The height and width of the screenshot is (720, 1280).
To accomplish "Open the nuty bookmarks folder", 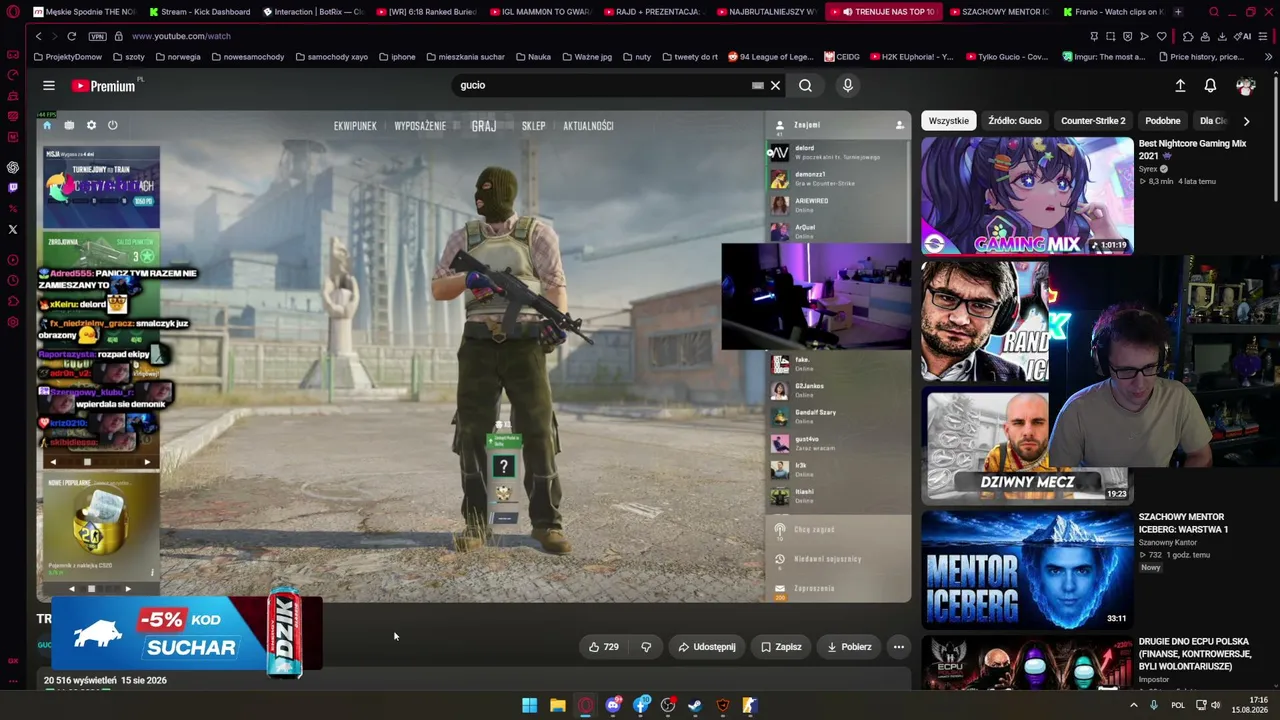I will tap(636, 57).
